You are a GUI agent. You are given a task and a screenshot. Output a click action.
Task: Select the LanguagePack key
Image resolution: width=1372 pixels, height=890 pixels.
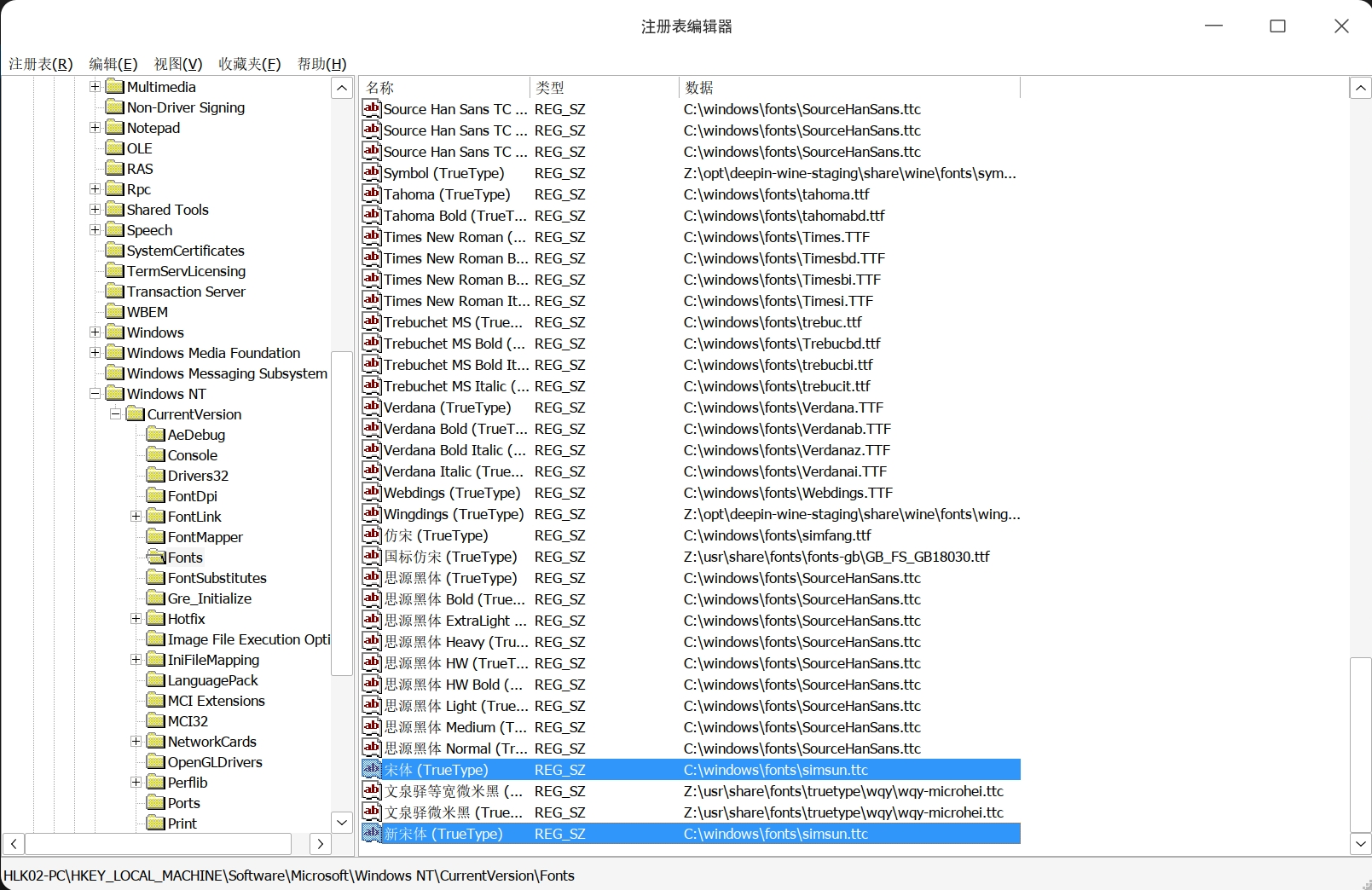[x=213, y=679]
